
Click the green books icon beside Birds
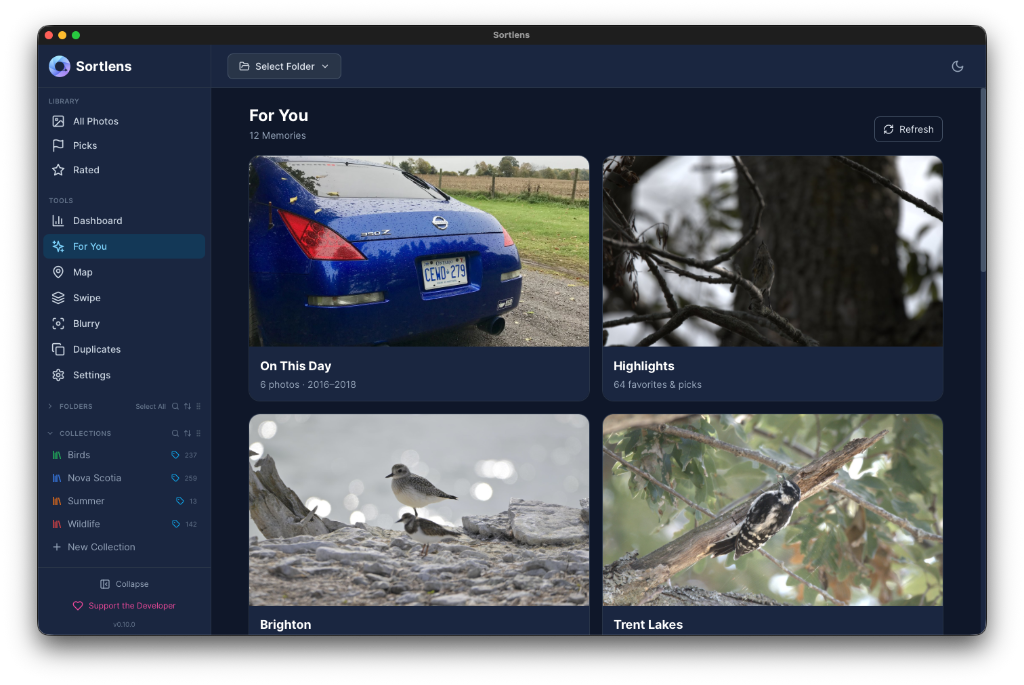point(57,455)
